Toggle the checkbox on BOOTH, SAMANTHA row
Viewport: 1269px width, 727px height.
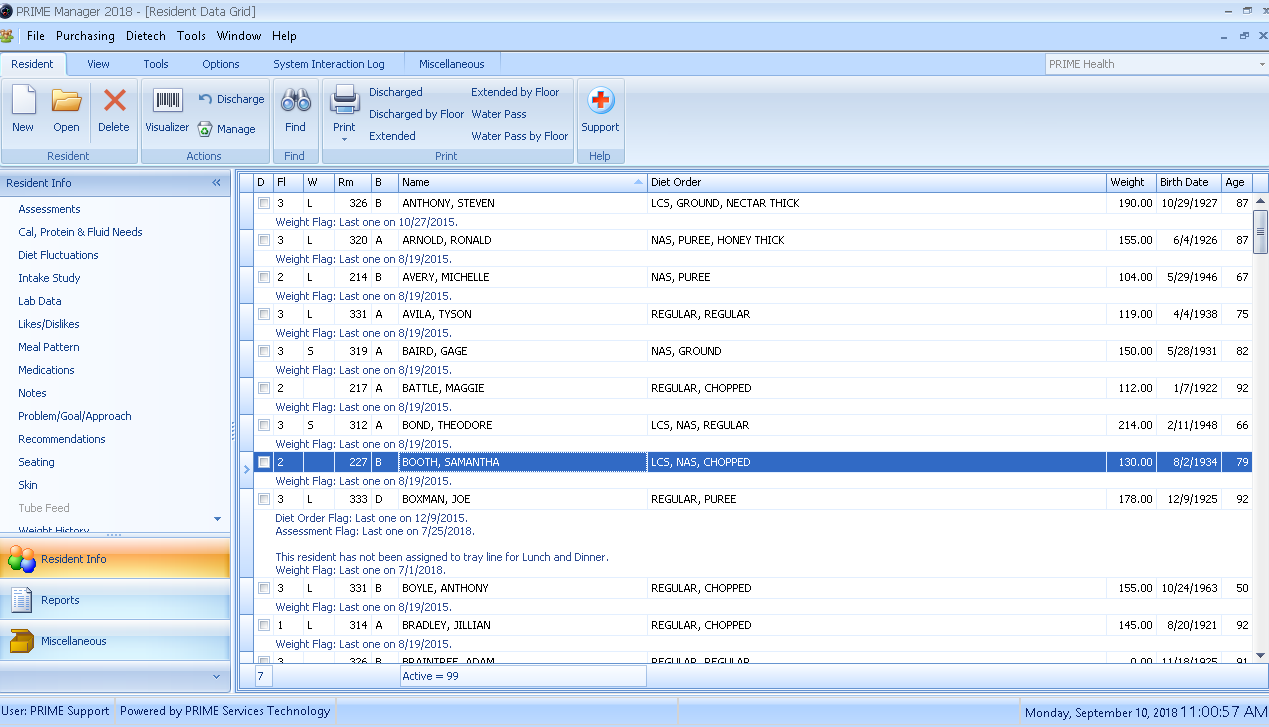[264, 462]
